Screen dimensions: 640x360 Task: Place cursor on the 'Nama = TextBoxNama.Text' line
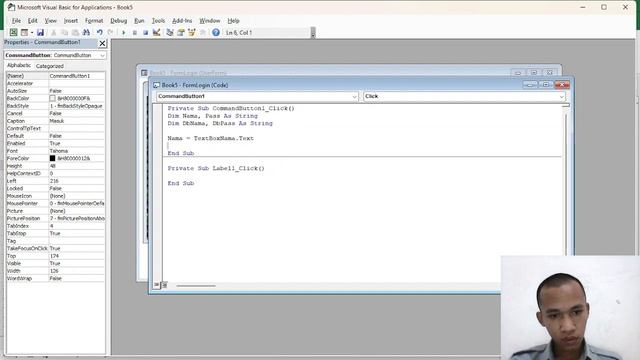tap(211, 138)
